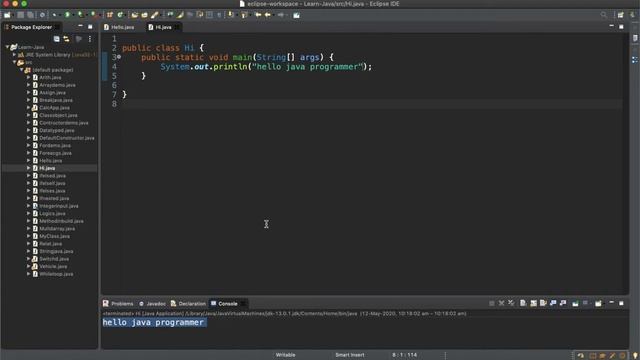This screenshot has height=360, width=640.
Task: Run the program with green Run icon
Action: pyautogui.click(x=67, y=15)
